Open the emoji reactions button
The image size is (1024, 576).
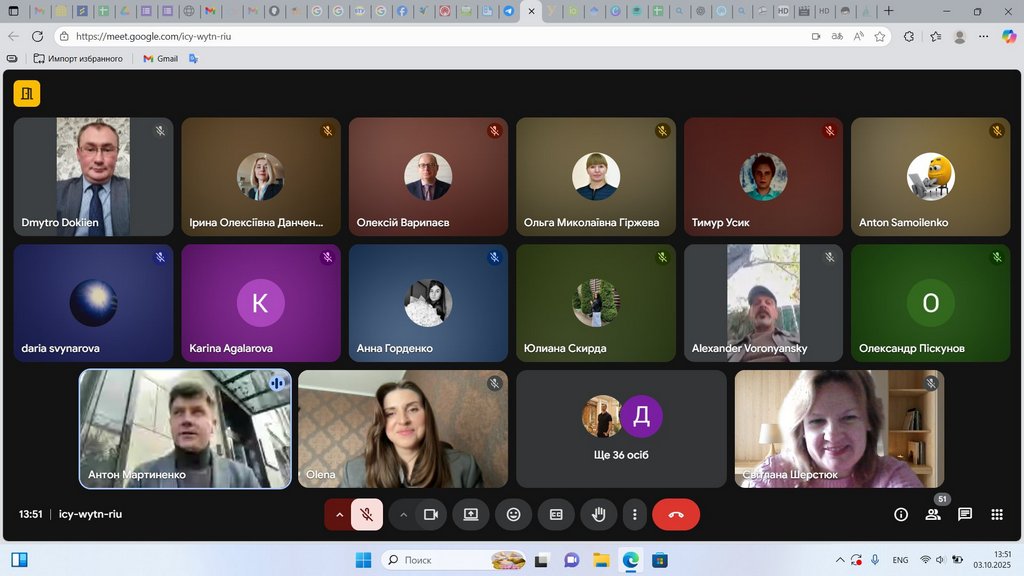click(x=514, y=514)
